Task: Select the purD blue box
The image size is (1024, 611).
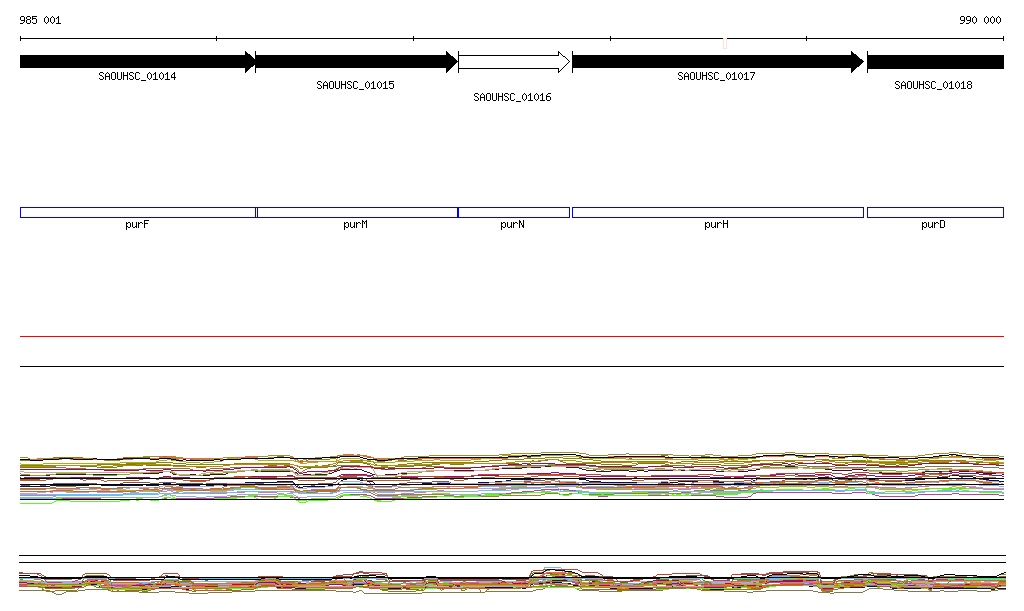Action: [935, 212]
